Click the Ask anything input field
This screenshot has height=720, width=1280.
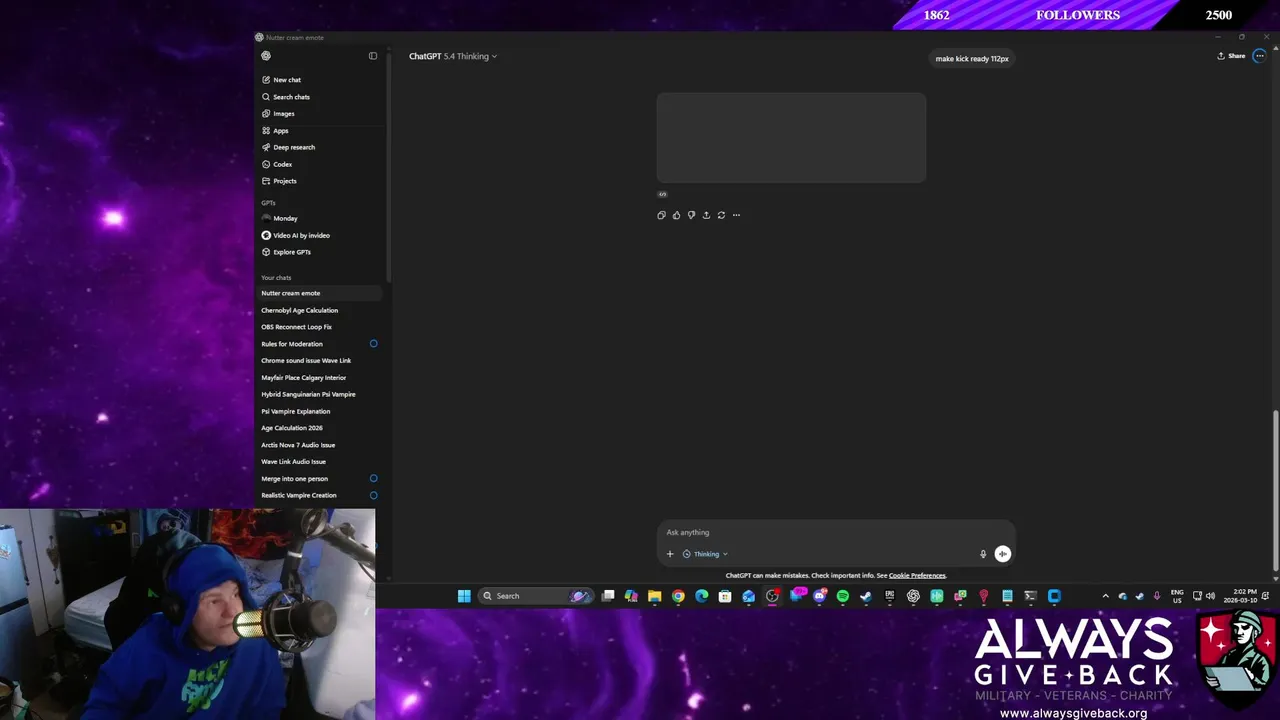[835, 532]
